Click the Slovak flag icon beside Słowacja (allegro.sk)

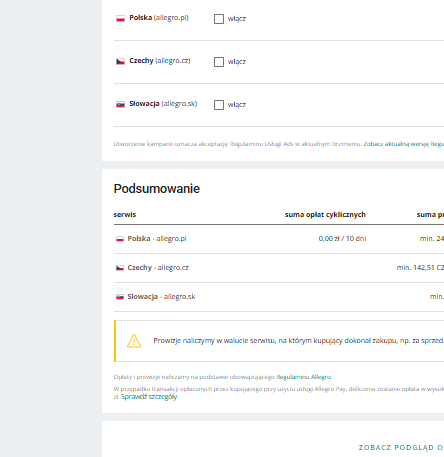(120, 104)
